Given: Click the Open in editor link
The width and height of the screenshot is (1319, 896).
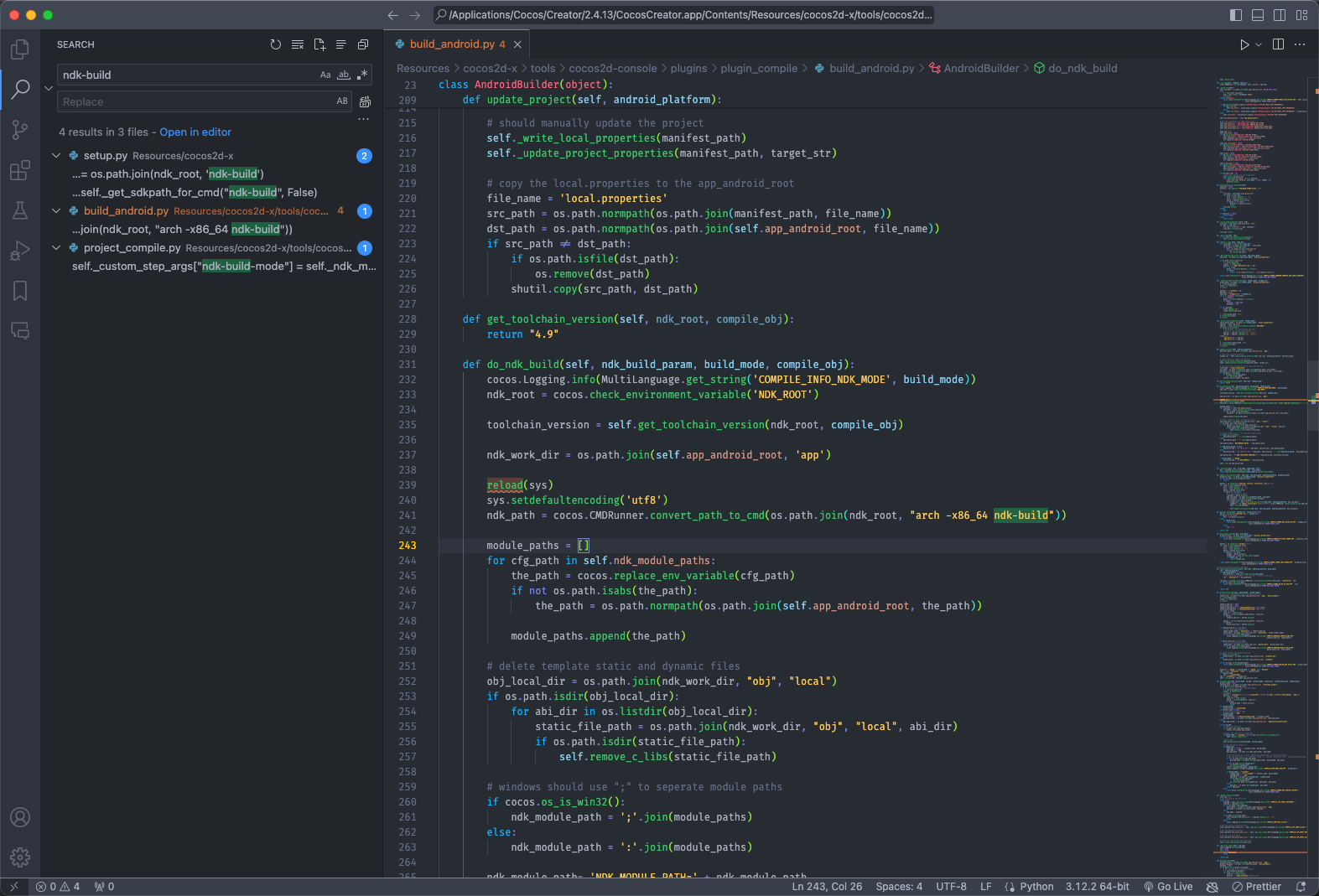Looking at the screenshot, I should pos(195,132).
